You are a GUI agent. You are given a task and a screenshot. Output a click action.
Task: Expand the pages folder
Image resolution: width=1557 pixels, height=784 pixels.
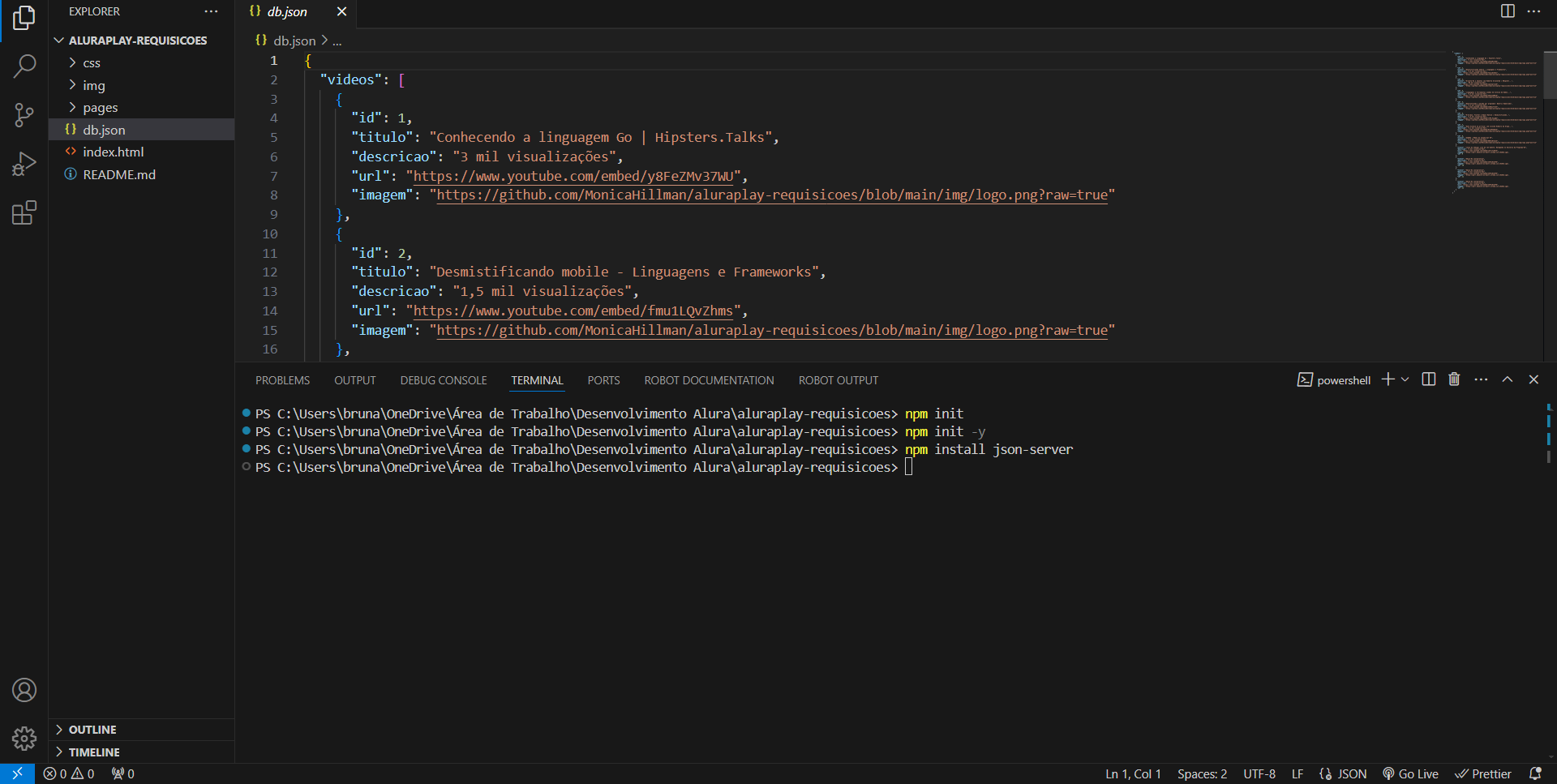(141, 107)
